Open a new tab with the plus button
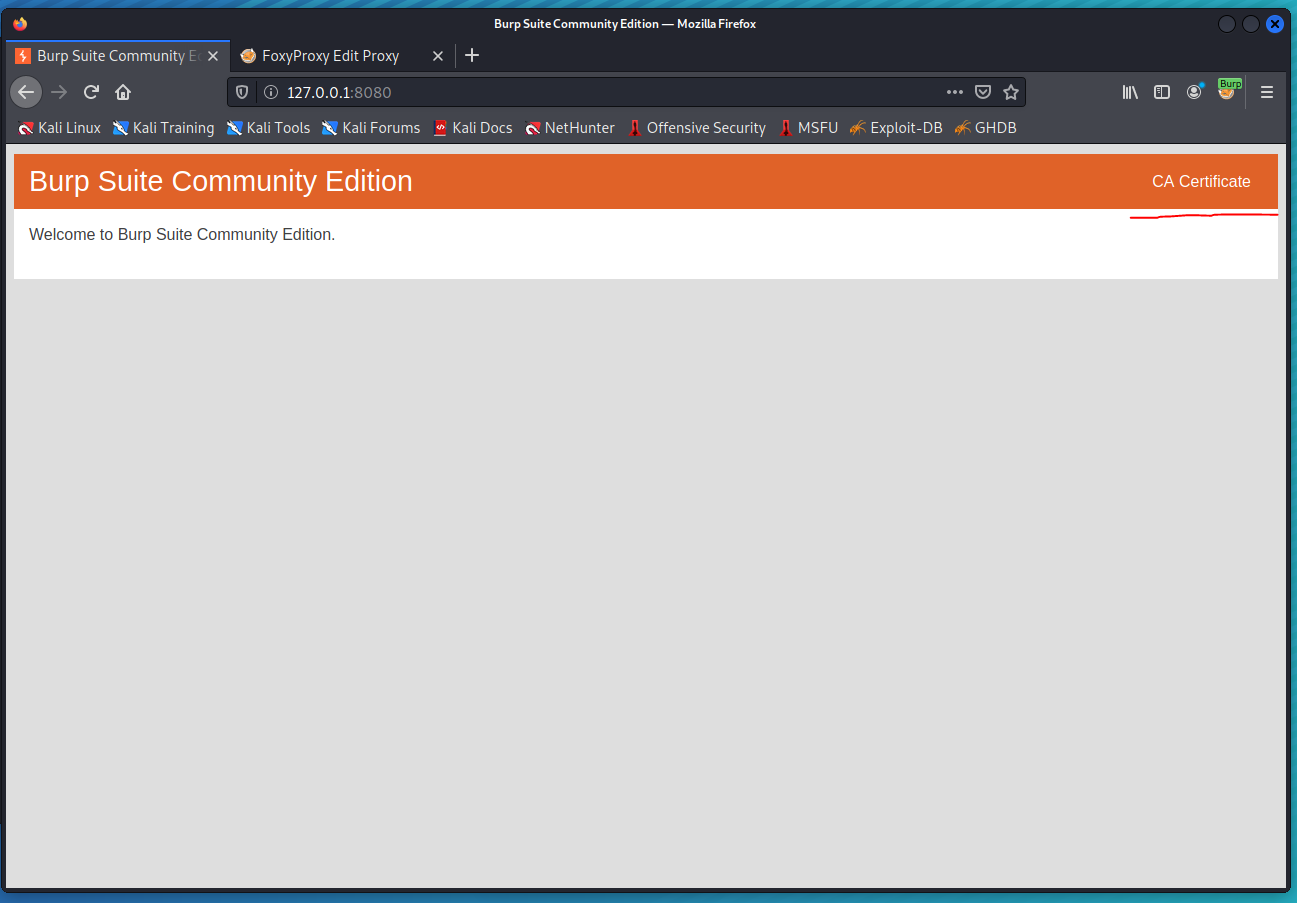The image size is (1297, 903). pos(471,55)
